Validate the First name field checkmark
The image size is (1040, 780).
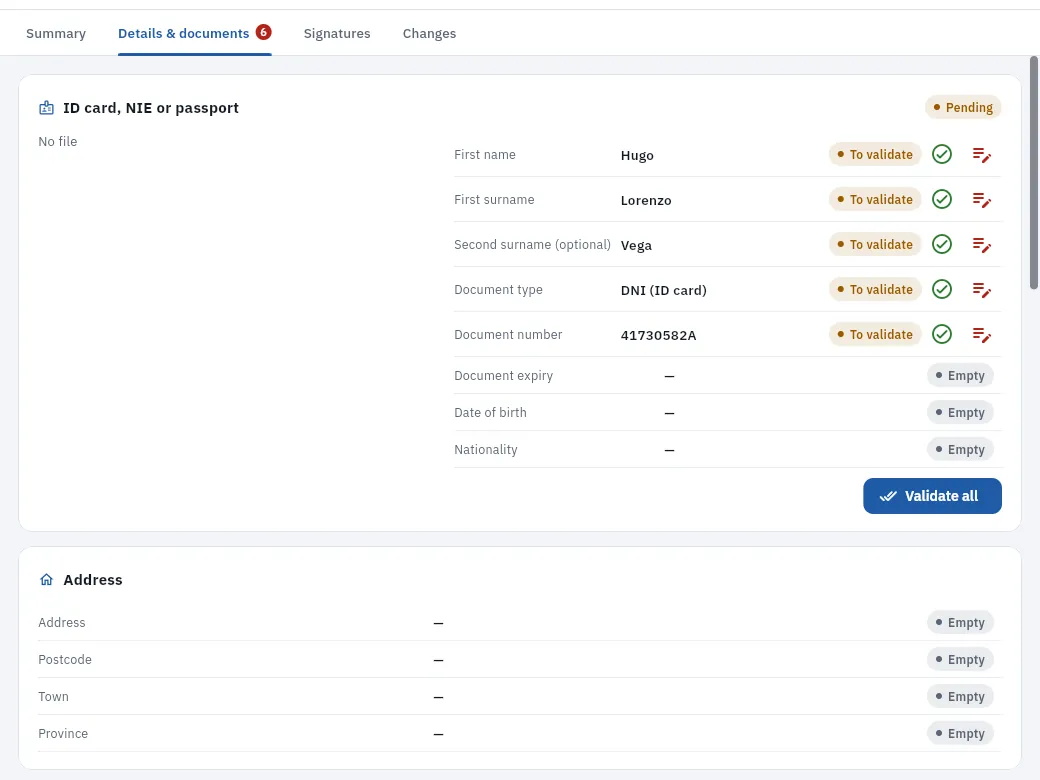click(942, 155)
